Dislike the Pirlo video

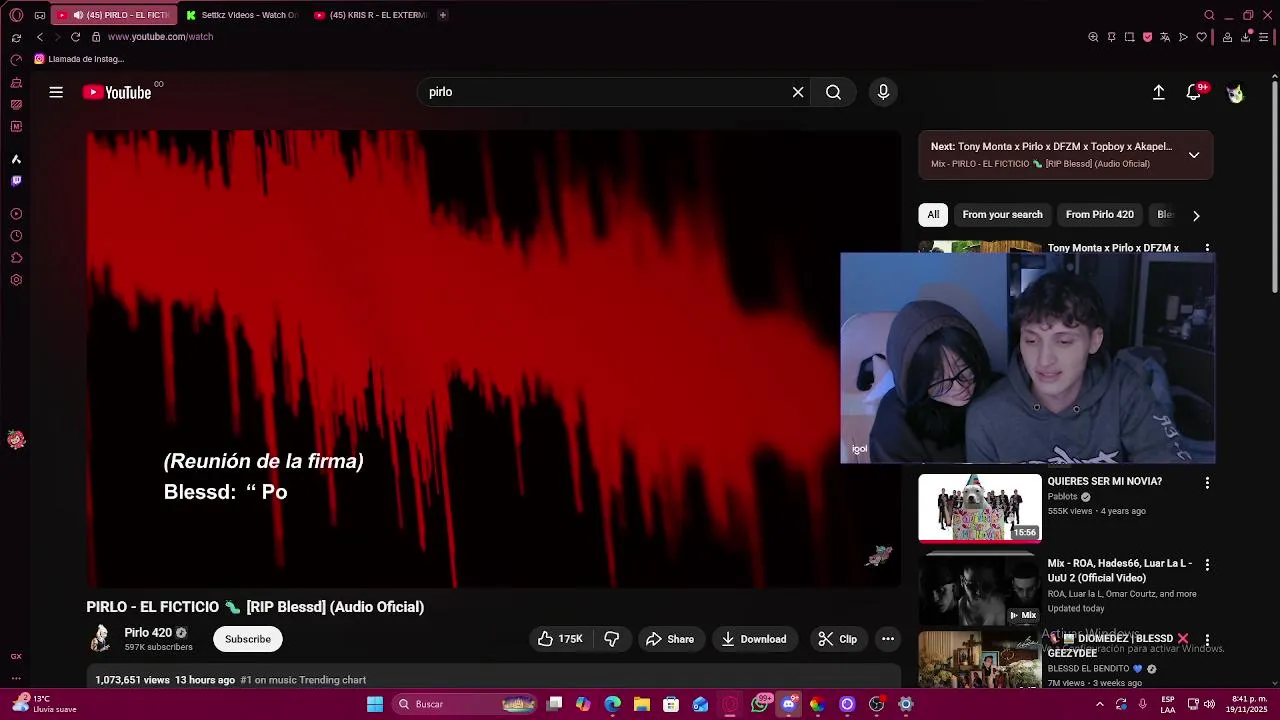[612, 639]
